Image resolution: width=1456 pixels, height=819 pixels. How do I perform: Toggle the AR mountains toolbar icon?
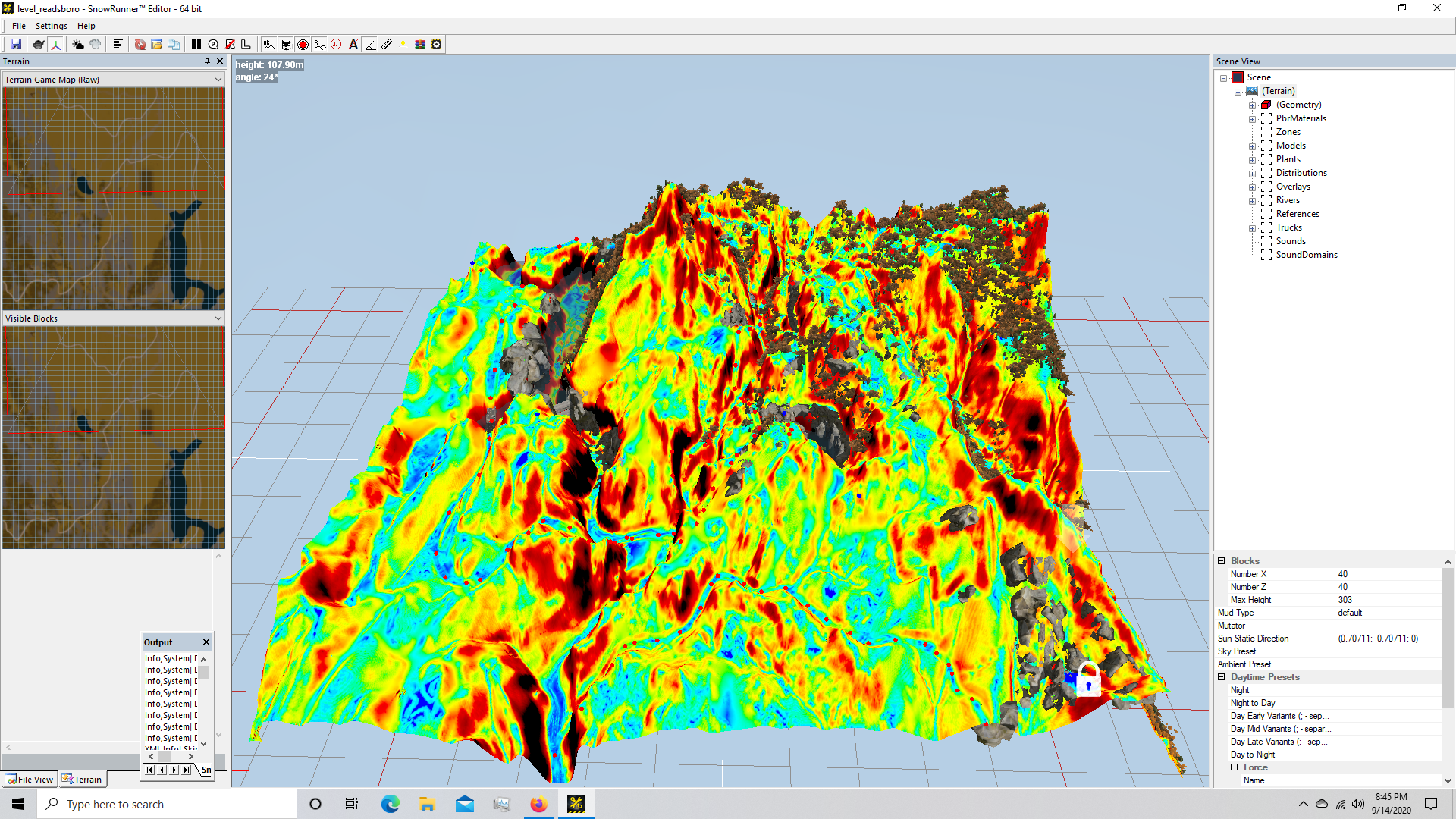268,45
